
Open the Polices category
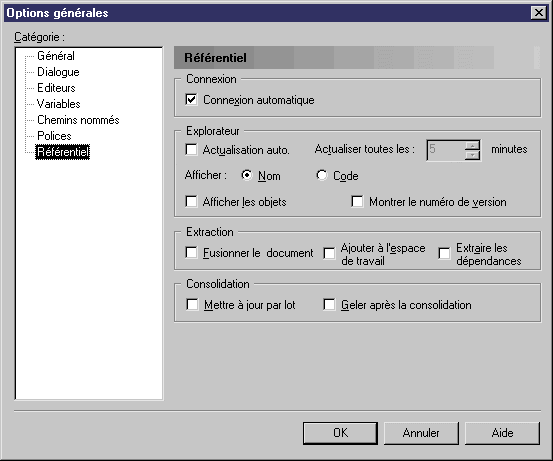point(54,136)
